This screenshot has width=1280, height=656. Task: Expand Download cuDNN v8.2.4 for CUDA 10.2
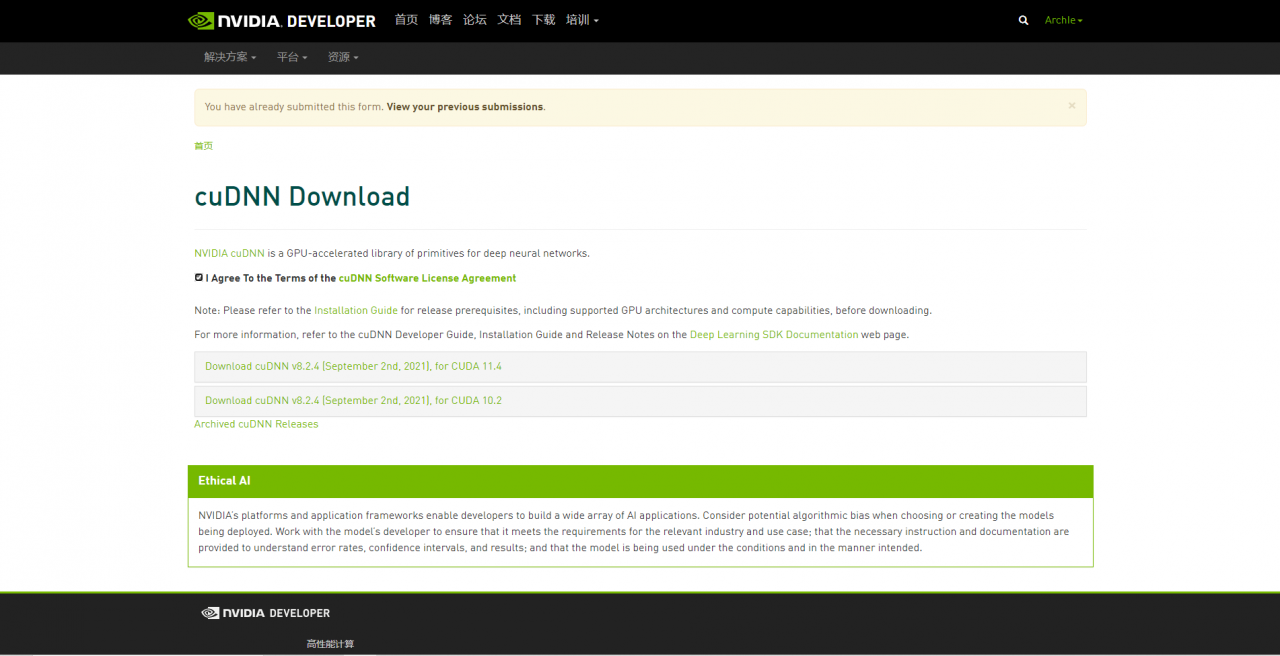[640, 401]
